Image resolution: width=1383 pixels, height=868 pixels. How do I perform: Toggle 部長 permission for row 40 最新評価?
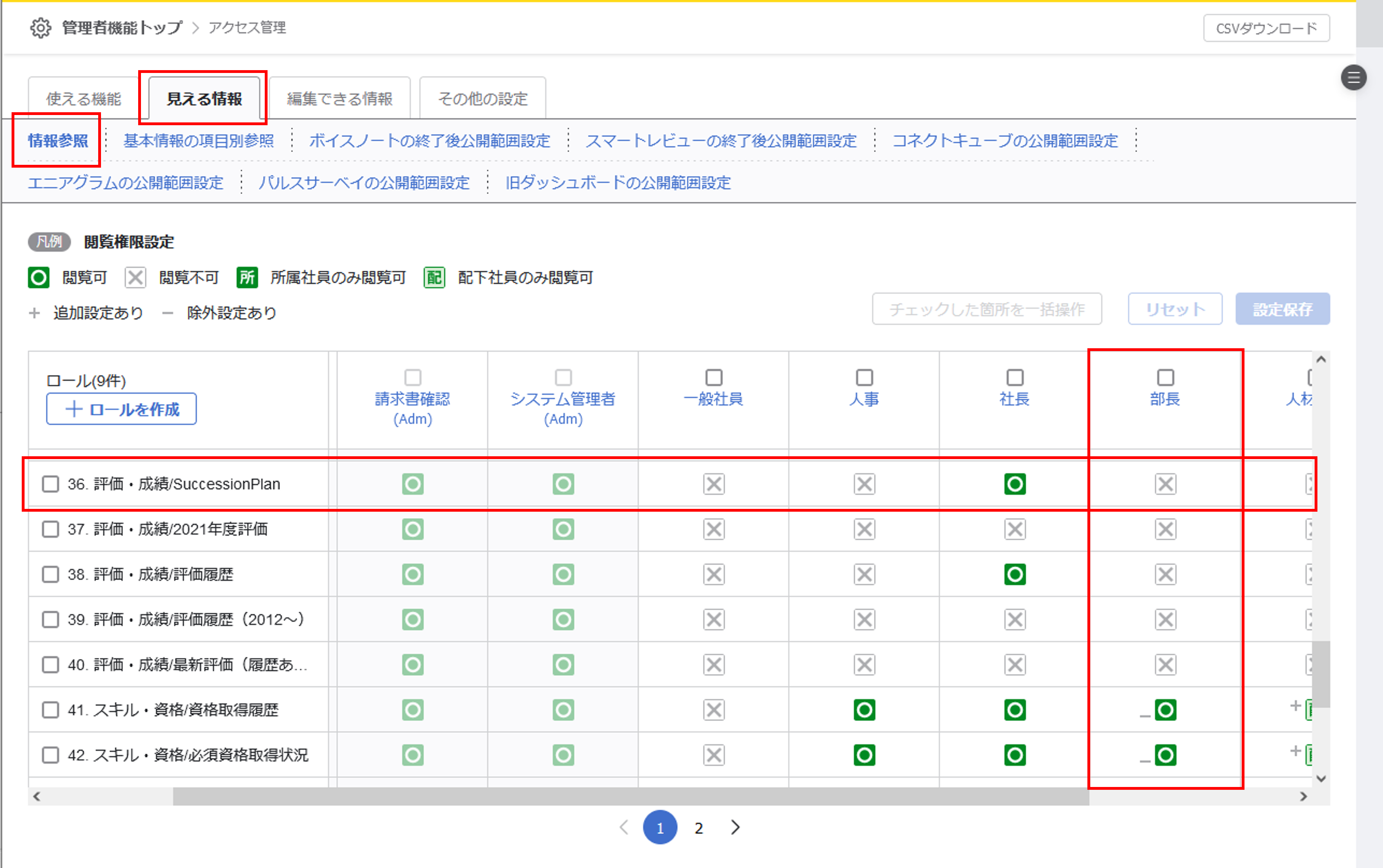pos(1165,665)
